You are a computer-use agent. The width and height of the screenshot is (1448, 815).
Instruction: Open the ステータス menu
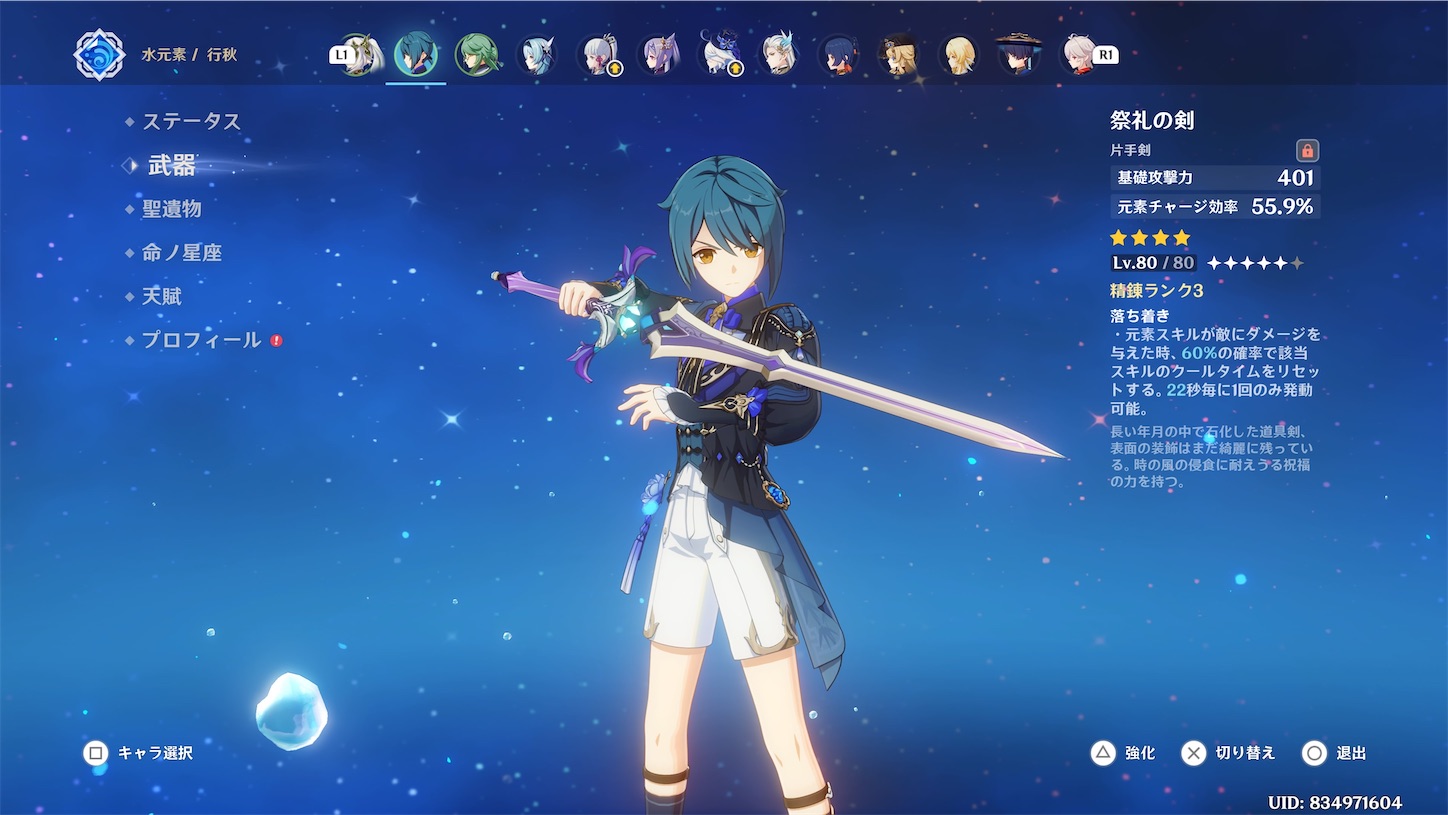click(x=191, y=121)
